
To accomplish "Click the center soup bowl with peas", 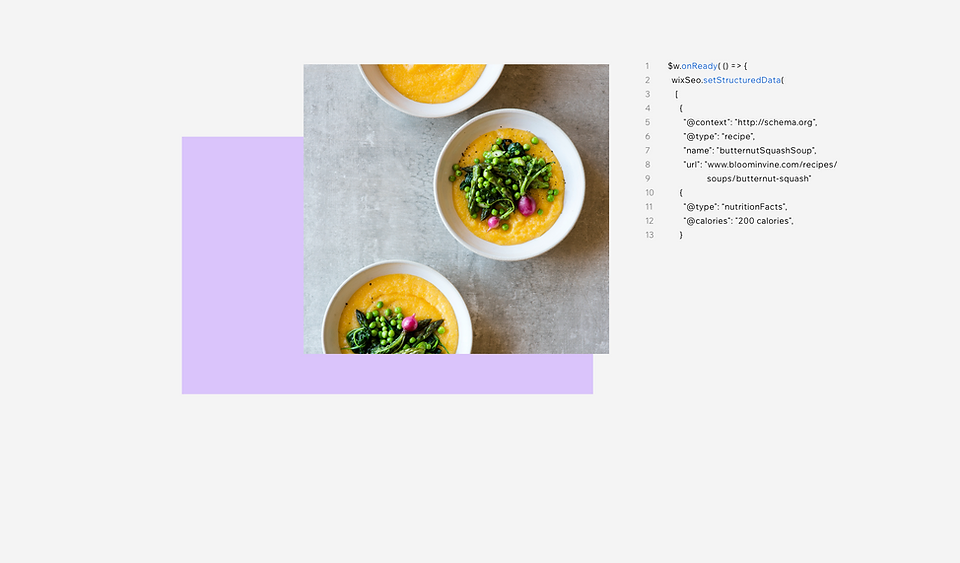I will tap(509, 185).
